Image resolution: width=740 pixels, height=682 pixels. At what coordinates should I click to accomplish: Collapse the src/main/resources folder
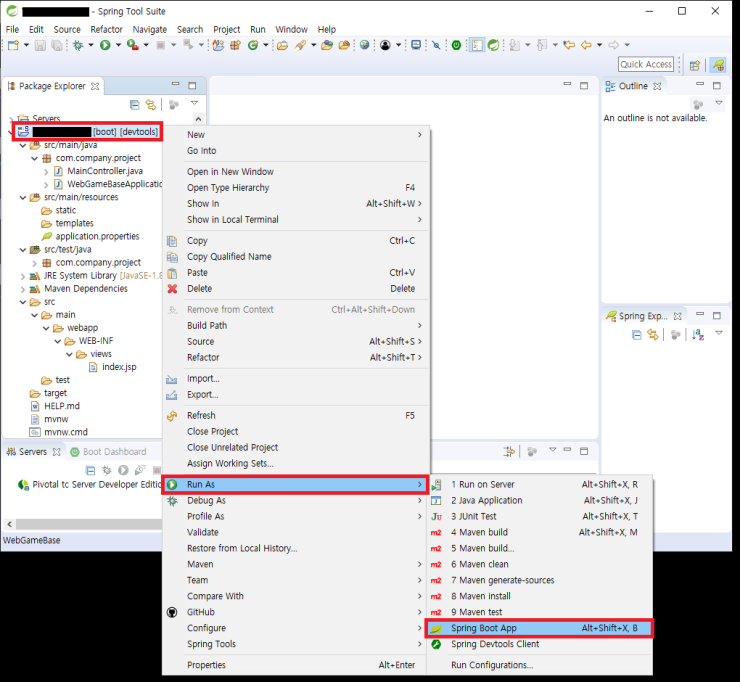[23, 198]
